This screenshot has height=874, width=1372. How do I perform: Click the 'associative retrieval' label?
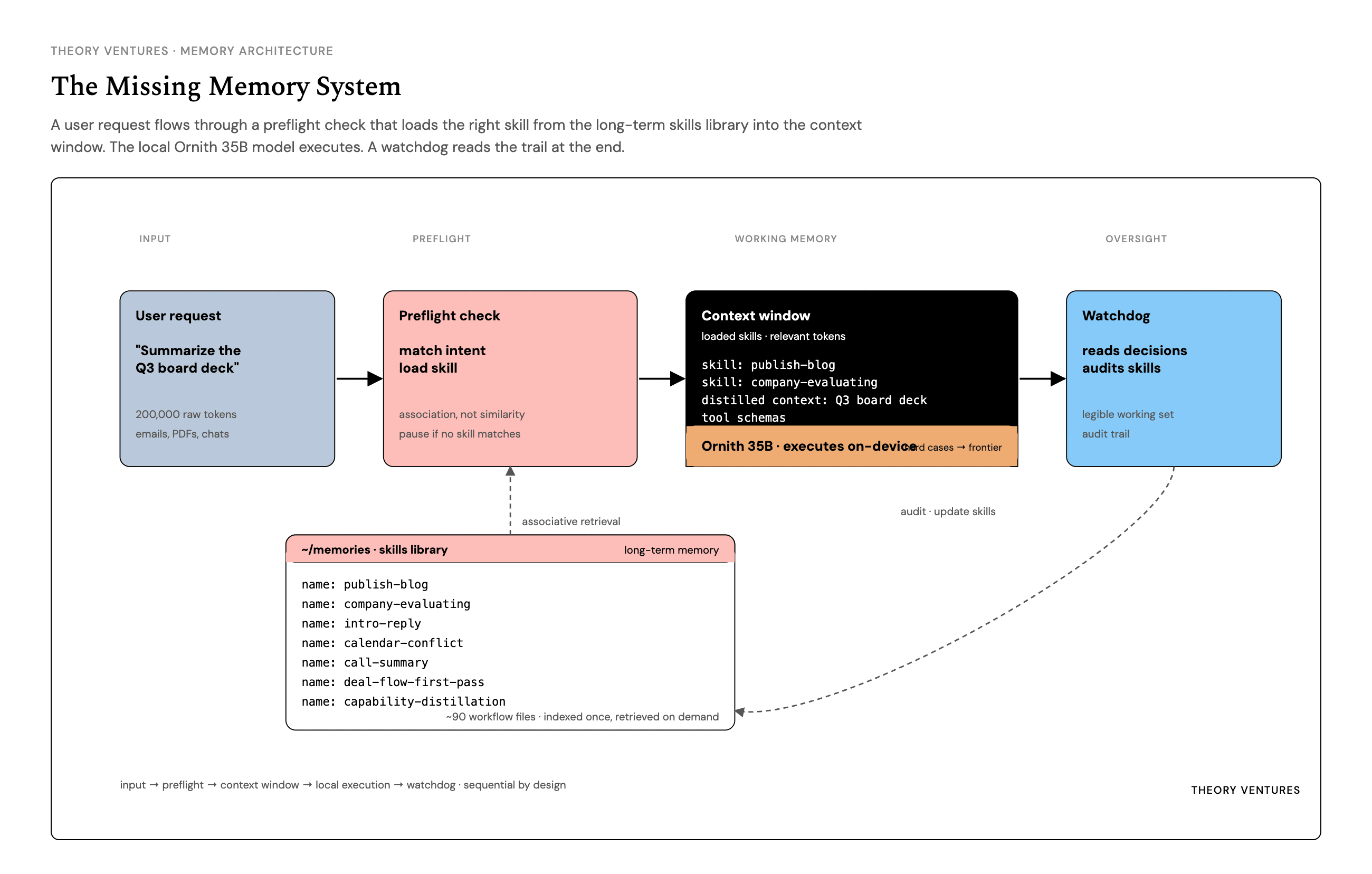pos(571,521)
